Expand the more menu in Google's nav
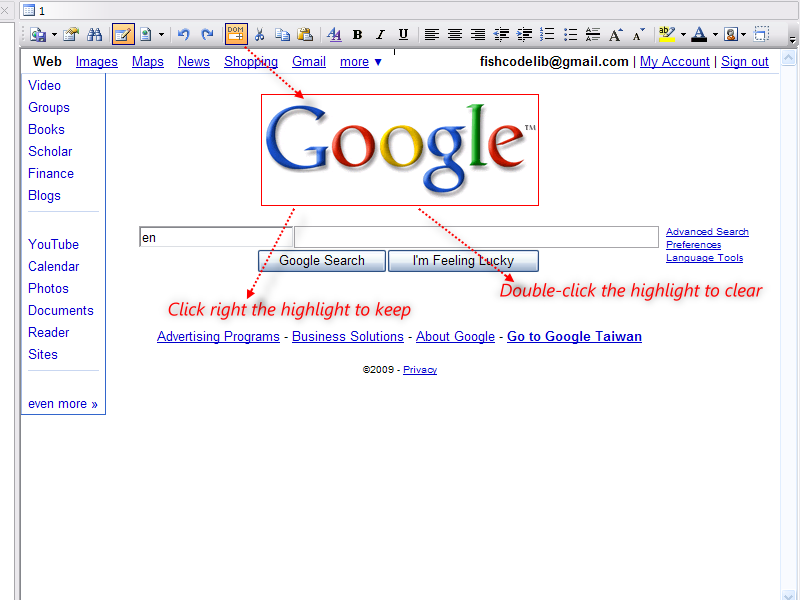The image size is (800, 600). pos(361,62)
